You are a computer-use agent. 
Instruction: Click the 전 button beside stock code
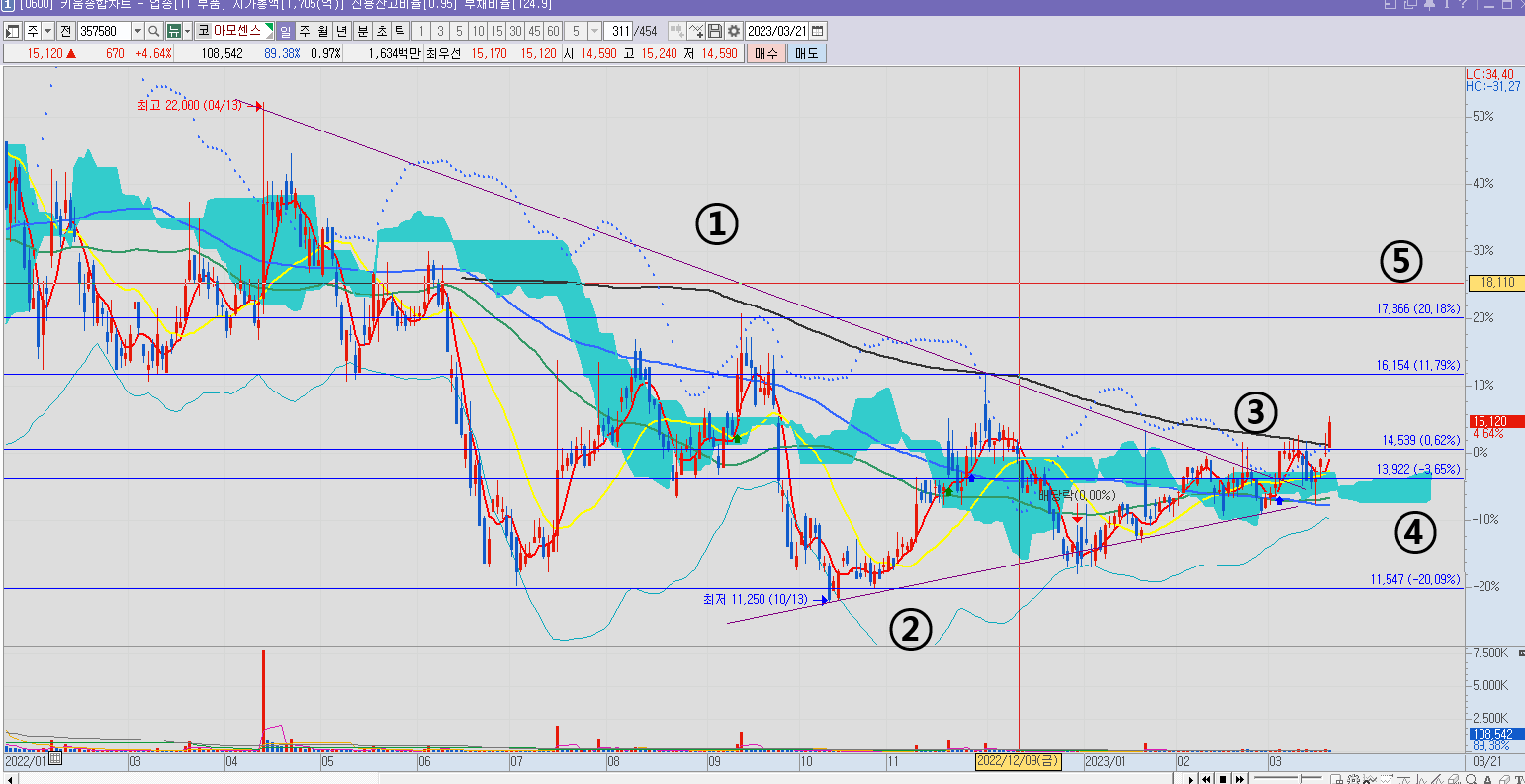66,31
